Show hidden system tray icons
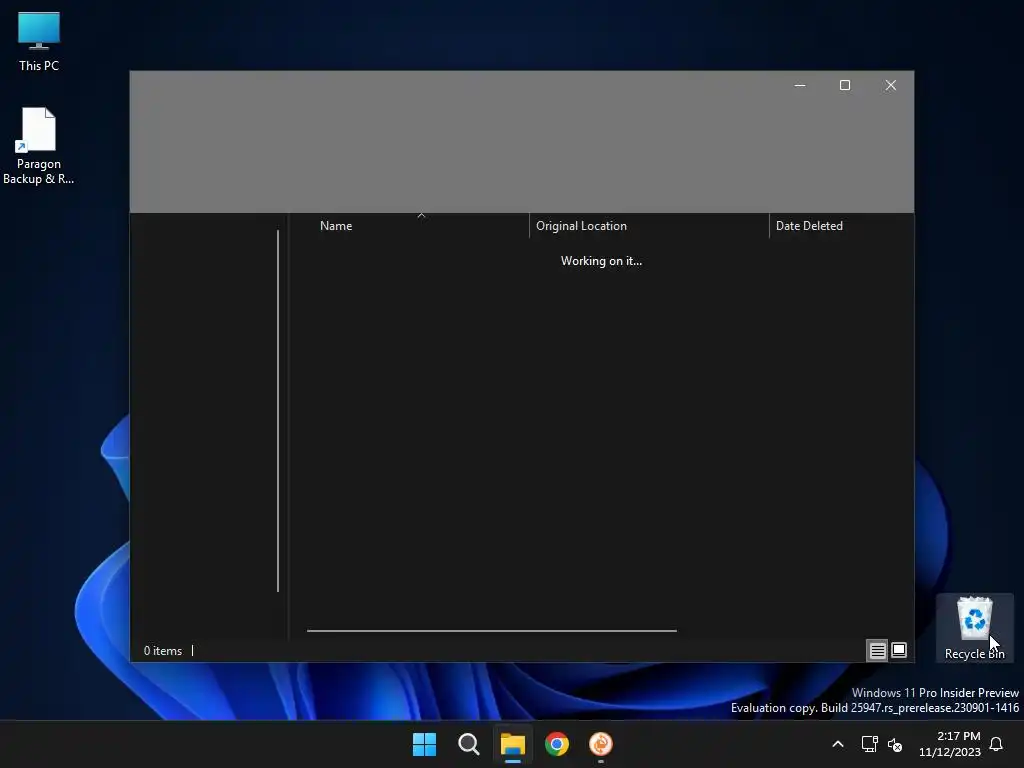This screenshot has width=1024, height=768. tap(838, 744)
